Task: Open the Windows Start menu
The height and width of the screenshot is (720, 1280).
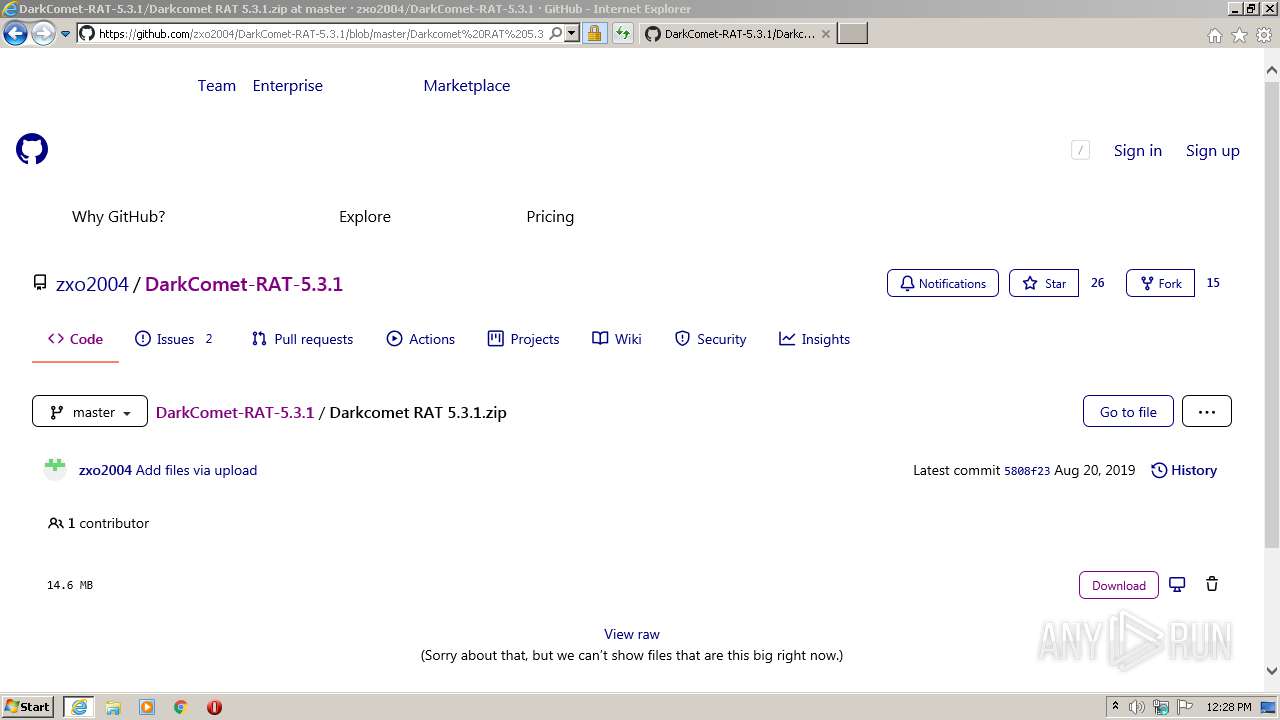Action: click(28, 706)
